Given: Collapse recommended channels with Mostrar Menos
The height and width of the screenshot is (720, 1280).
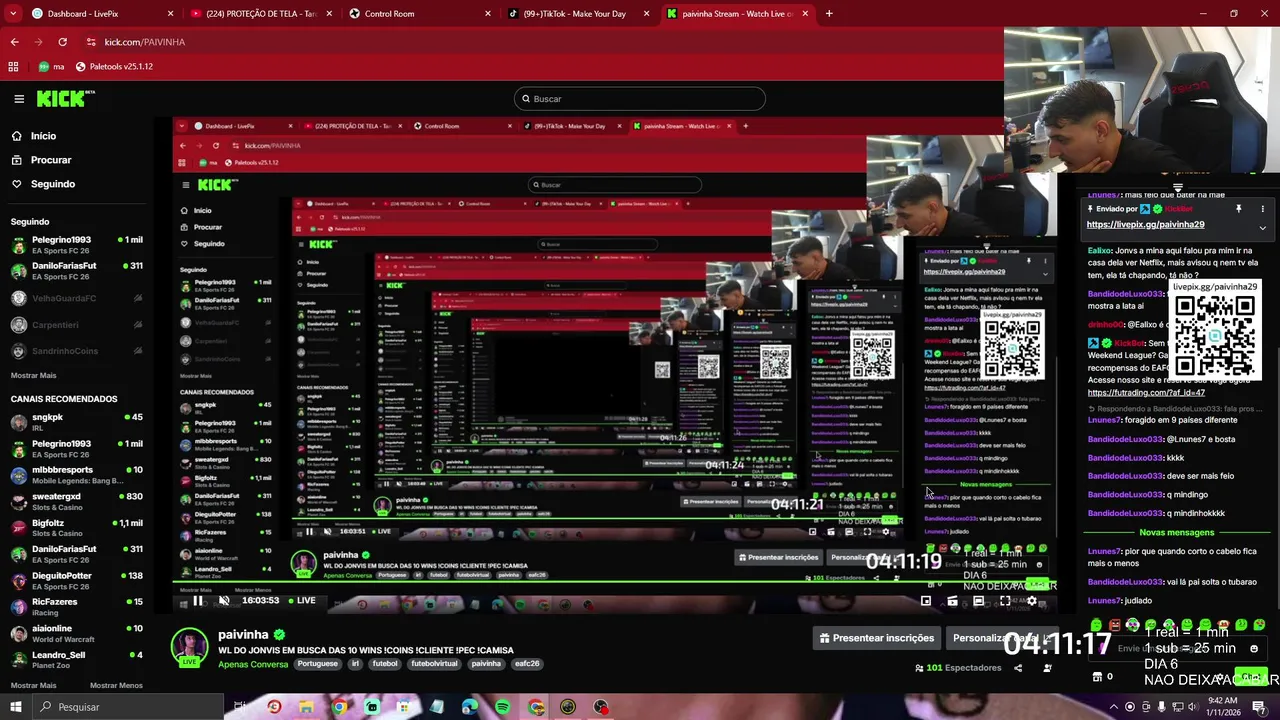Looking at the screenshot, I should [x=116, y=685].
